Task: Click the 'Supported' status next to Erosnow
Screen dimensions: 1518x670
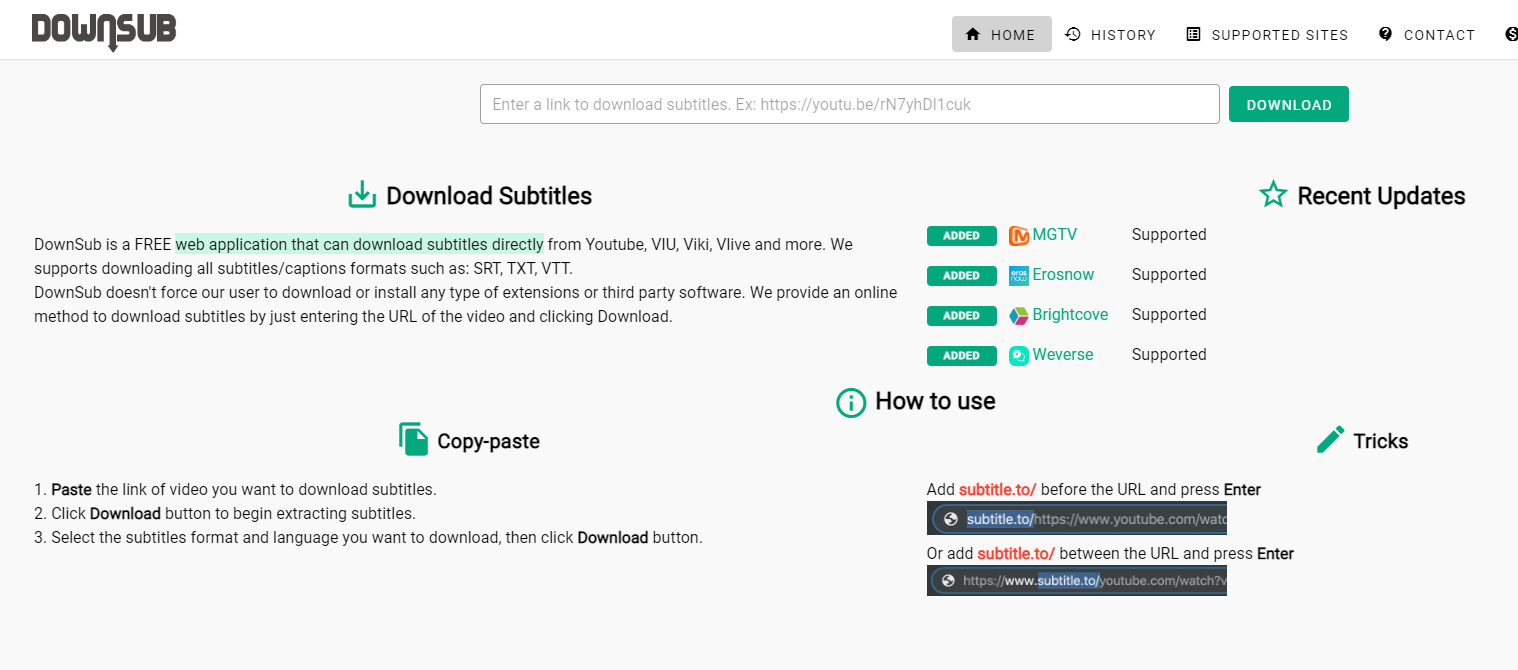Action: (1169, 275)
